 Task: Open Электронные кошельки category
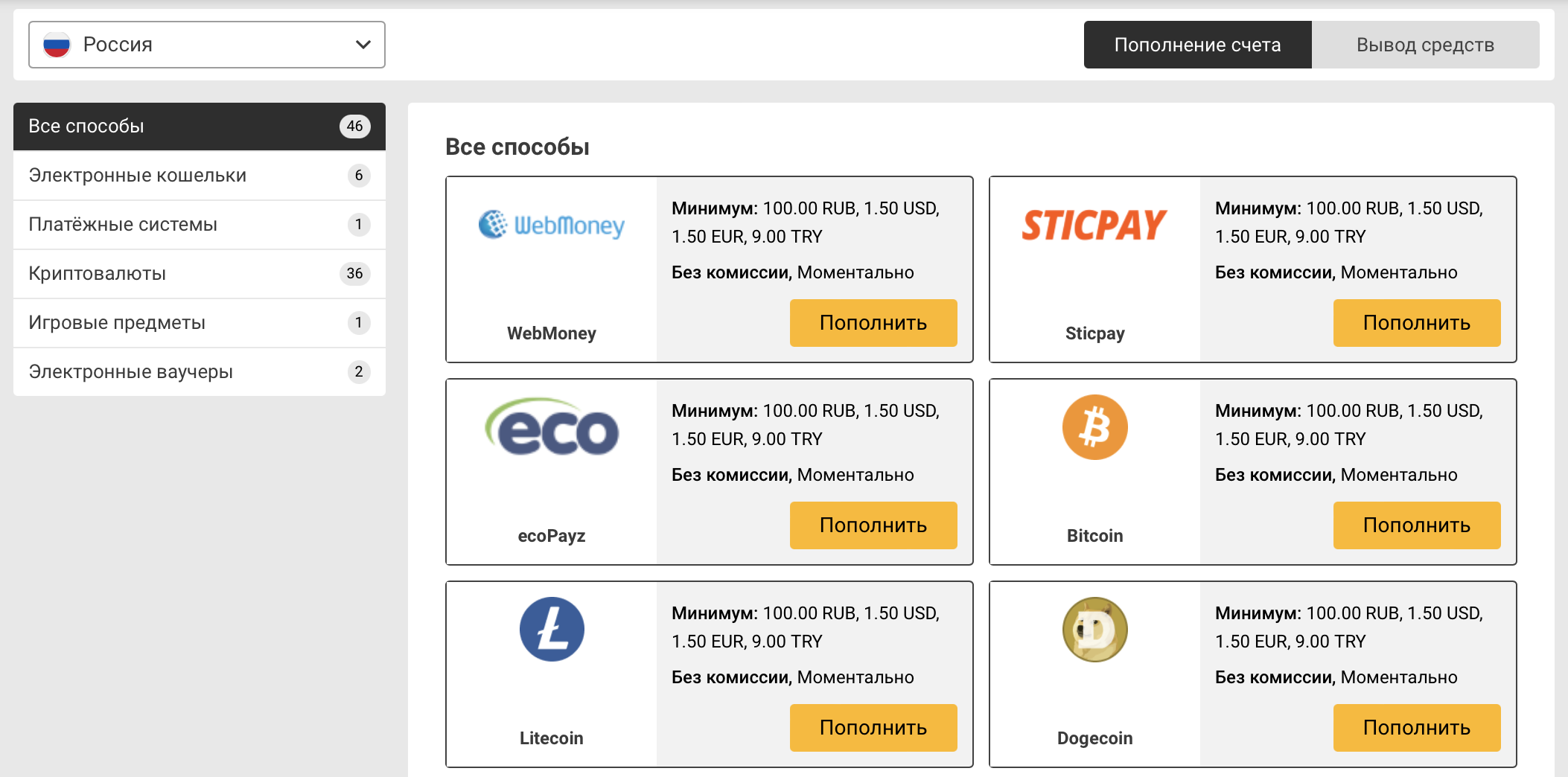(199, 176)
